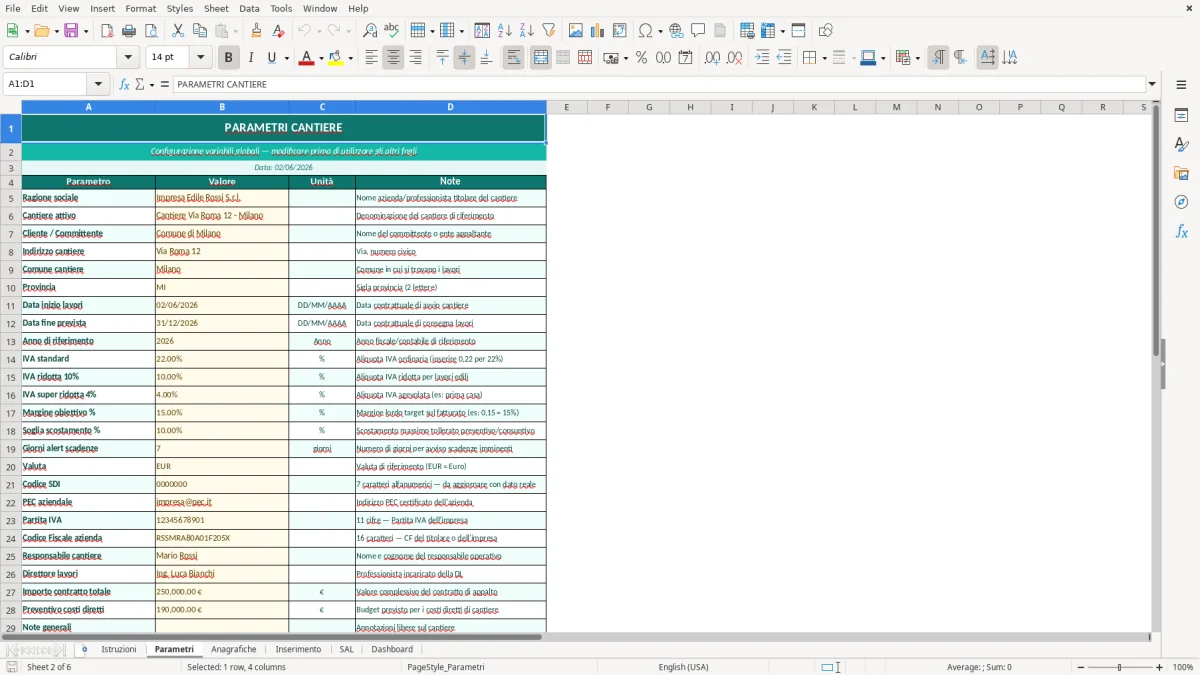The height and width of the screenshot is (675, 1200).
Task: Insert an image
Action: (576, 31)
